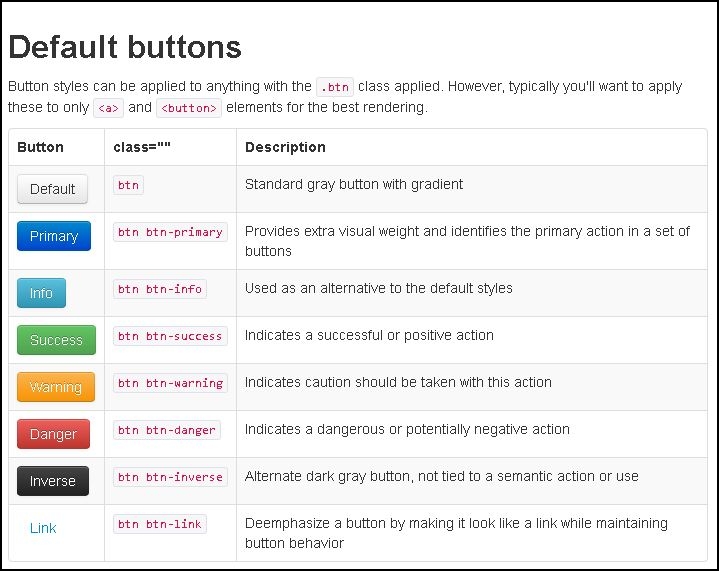Select the 'btn' class code in the Default row
The width and height of the screenshot is (719, 571).
click(x=128, y=185)
